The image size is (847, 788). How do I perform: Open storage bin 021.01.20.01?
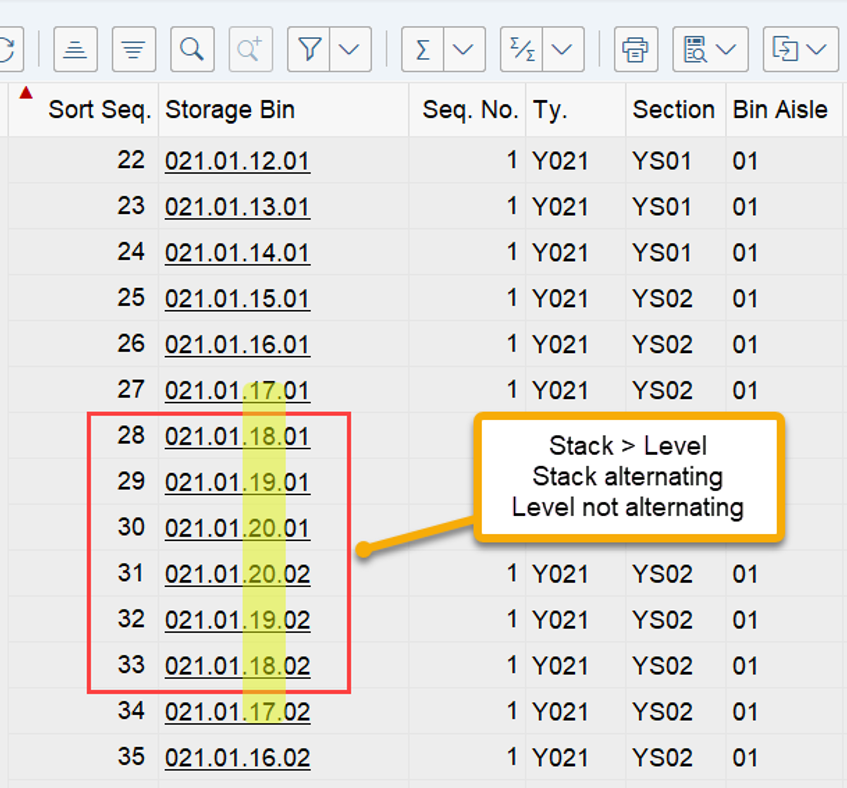coord(237,528)
